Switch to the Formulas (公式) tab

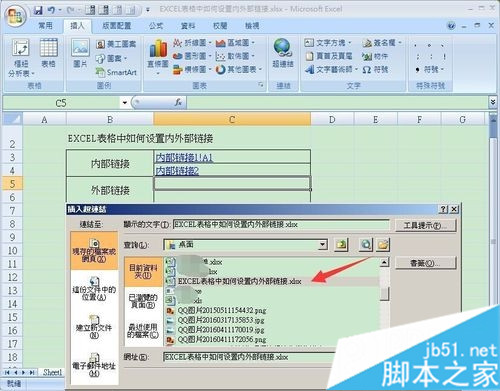click(156, 26)
